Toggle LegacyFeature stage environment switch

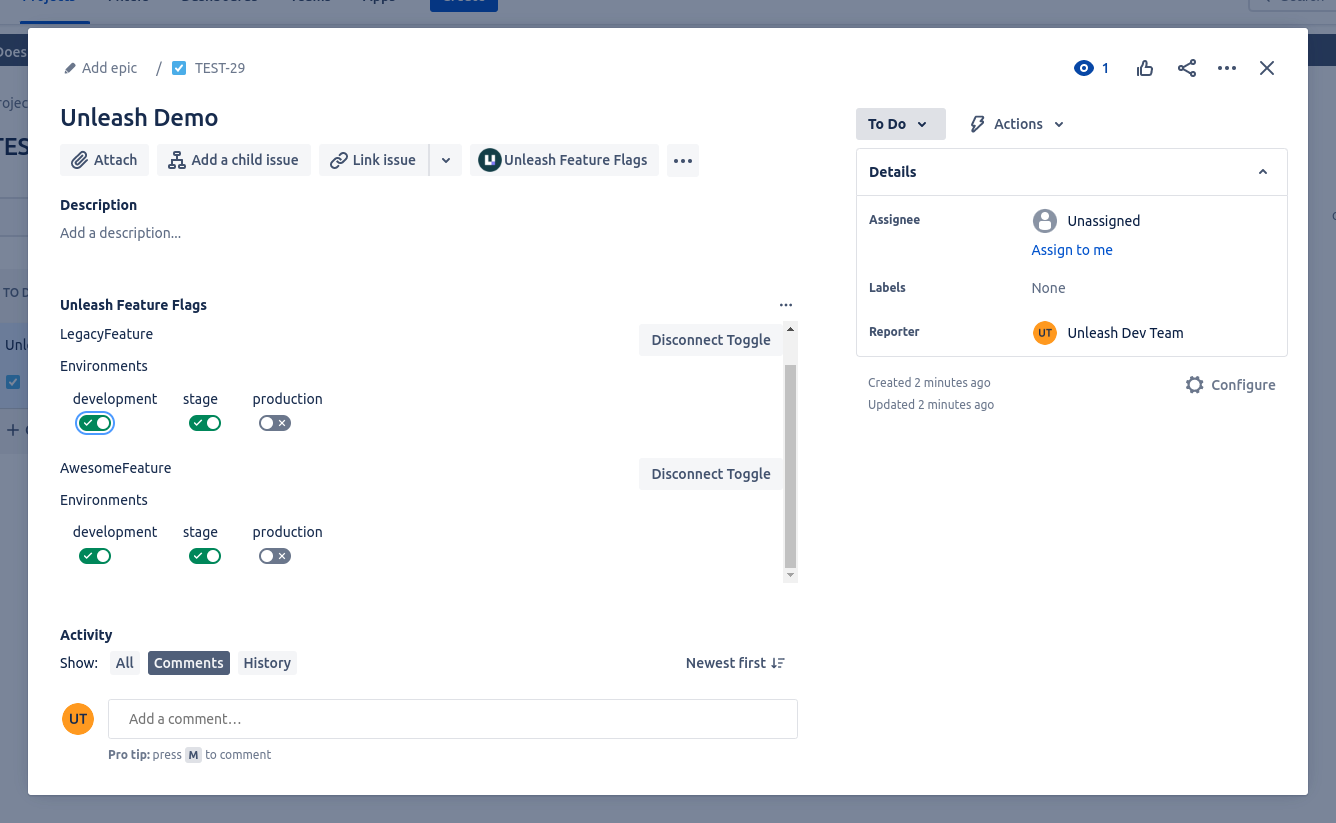coord(205,423)
